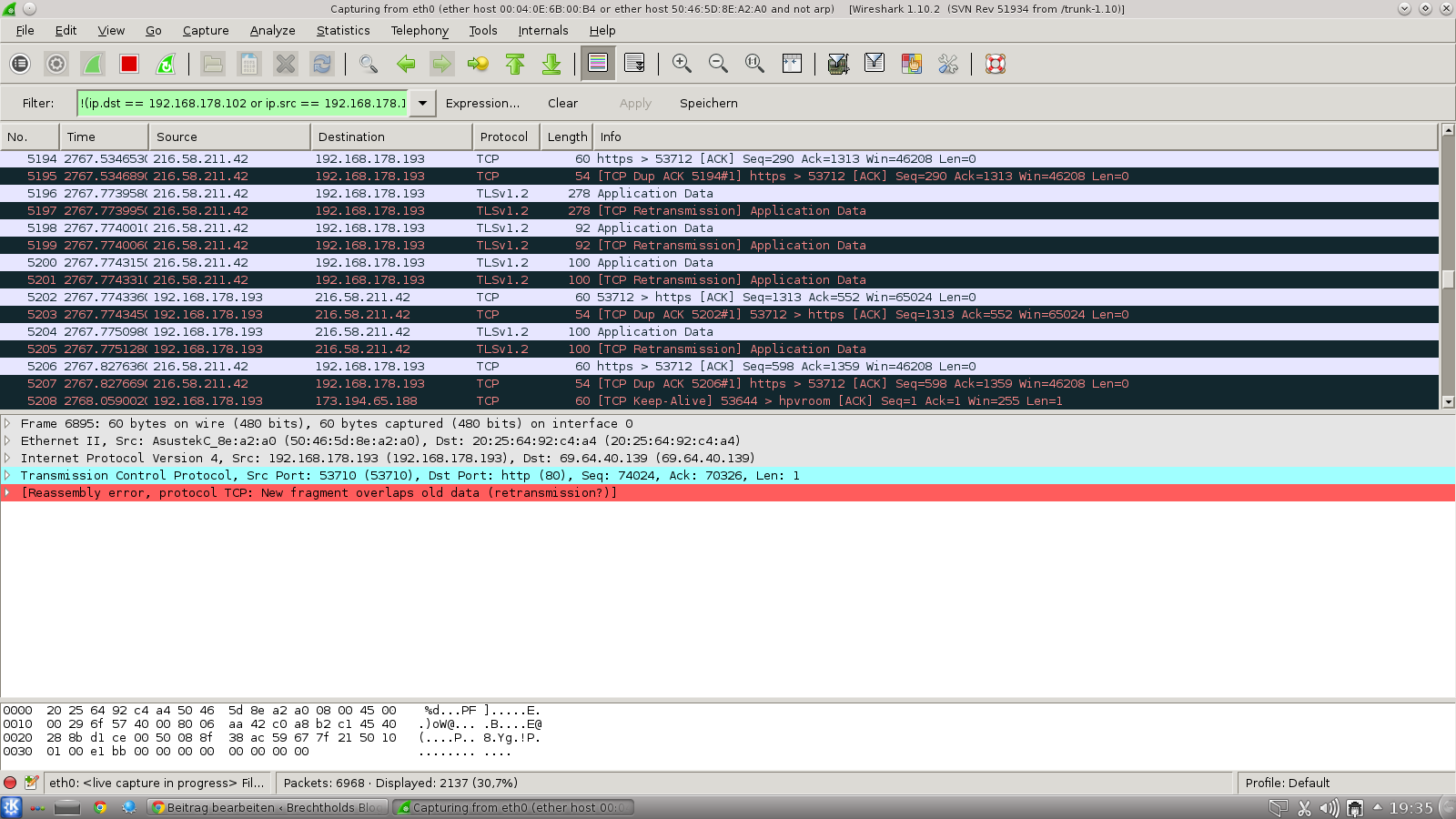Expand the Frame 6895 details

(x=8, y=423)
